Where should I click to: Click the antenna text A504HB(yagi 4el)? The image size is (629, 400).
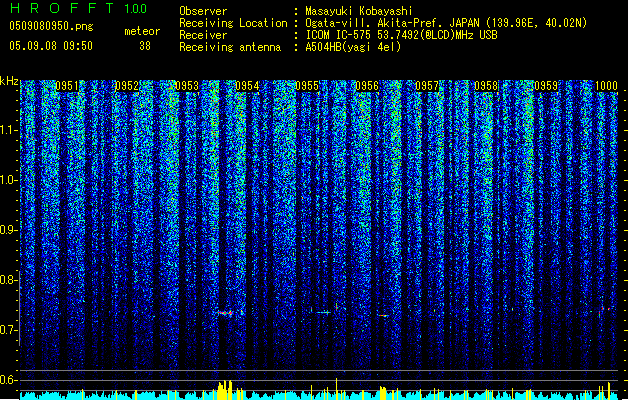click(353, 47)
